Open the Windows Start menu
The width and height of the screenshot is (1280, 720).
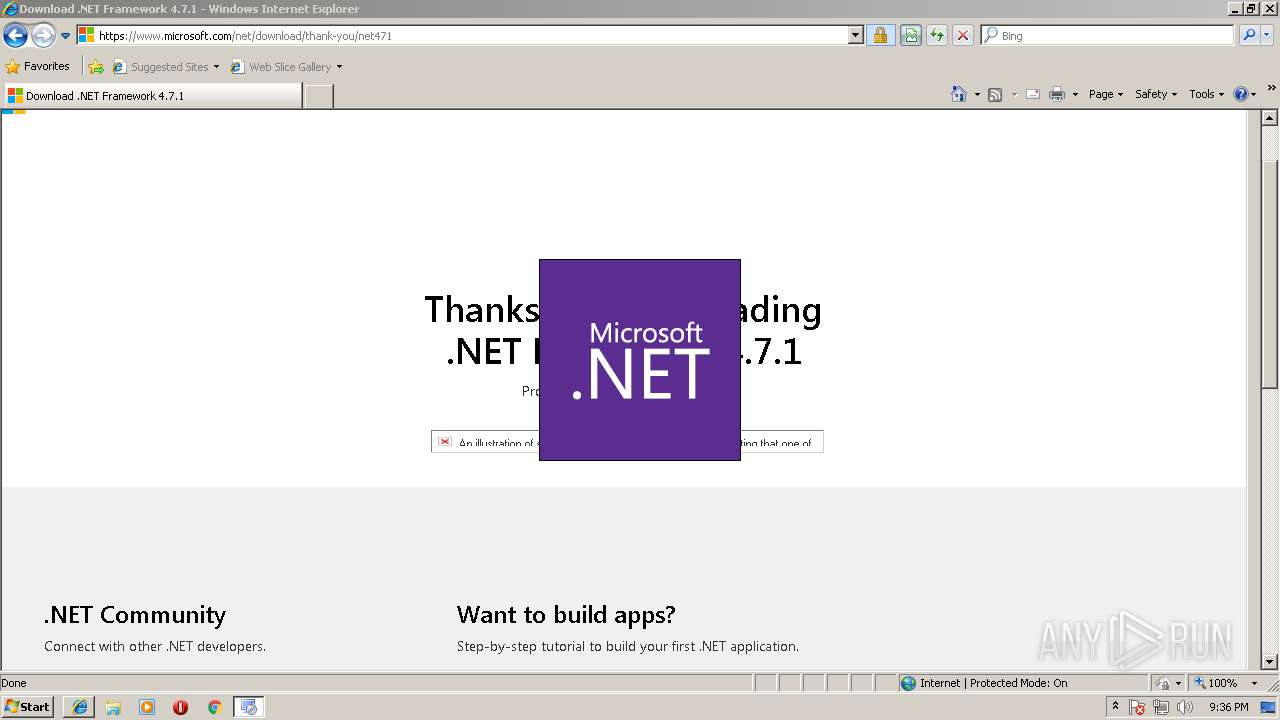(x=28, y=706)
